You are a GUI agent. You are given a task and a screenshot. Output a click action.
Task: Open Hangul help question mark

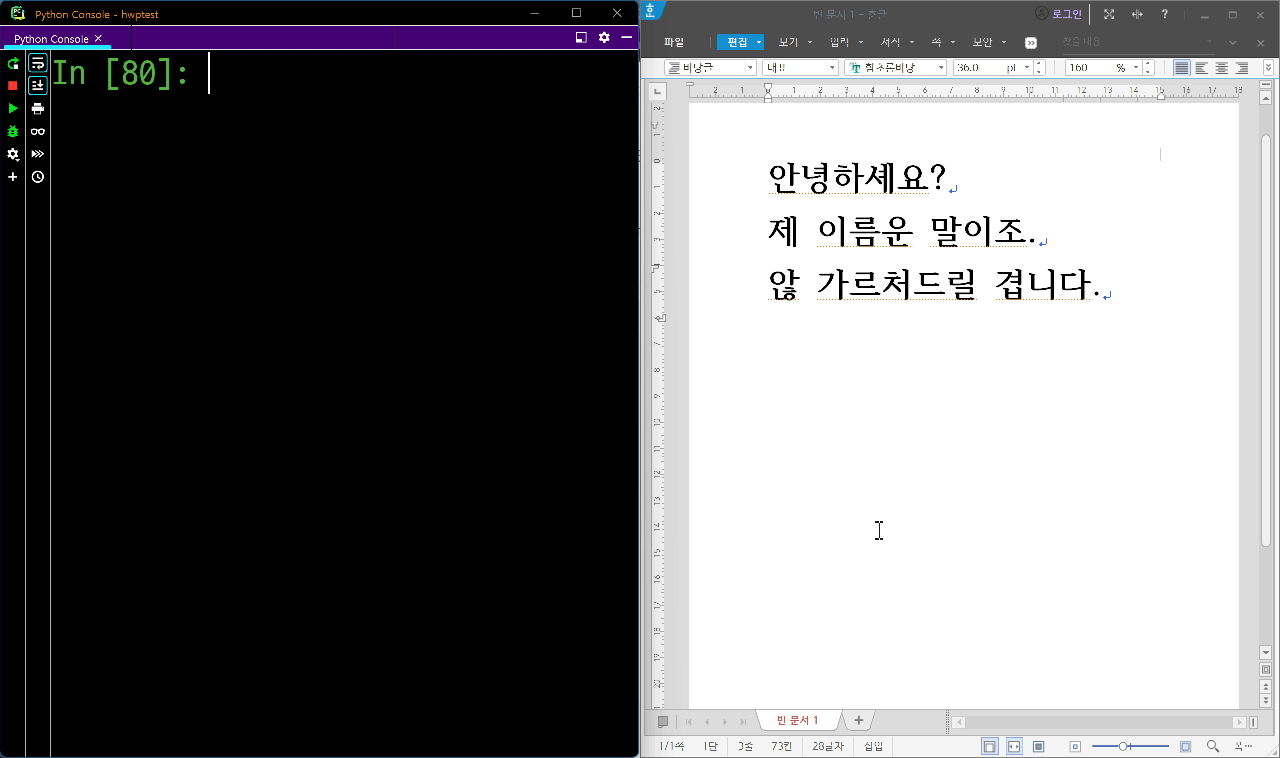[x=1165, y=14]
